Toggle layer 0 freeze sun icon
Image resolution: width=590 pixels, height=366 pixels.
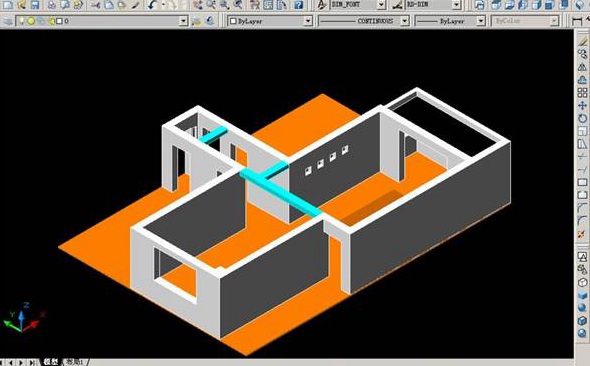point(31,21)
